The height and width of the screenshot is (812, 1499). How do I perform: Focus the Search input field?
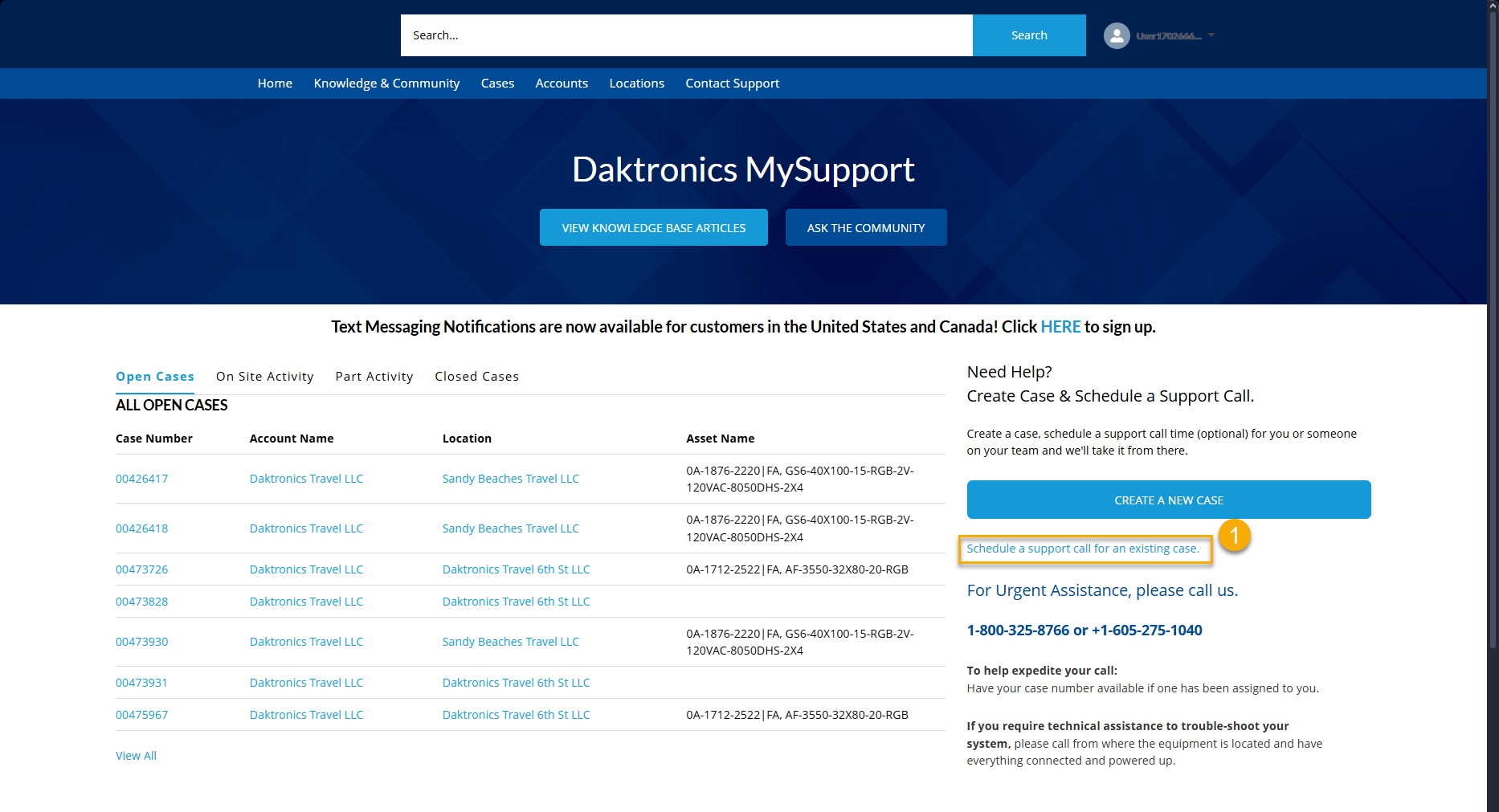tap(686, 35)
